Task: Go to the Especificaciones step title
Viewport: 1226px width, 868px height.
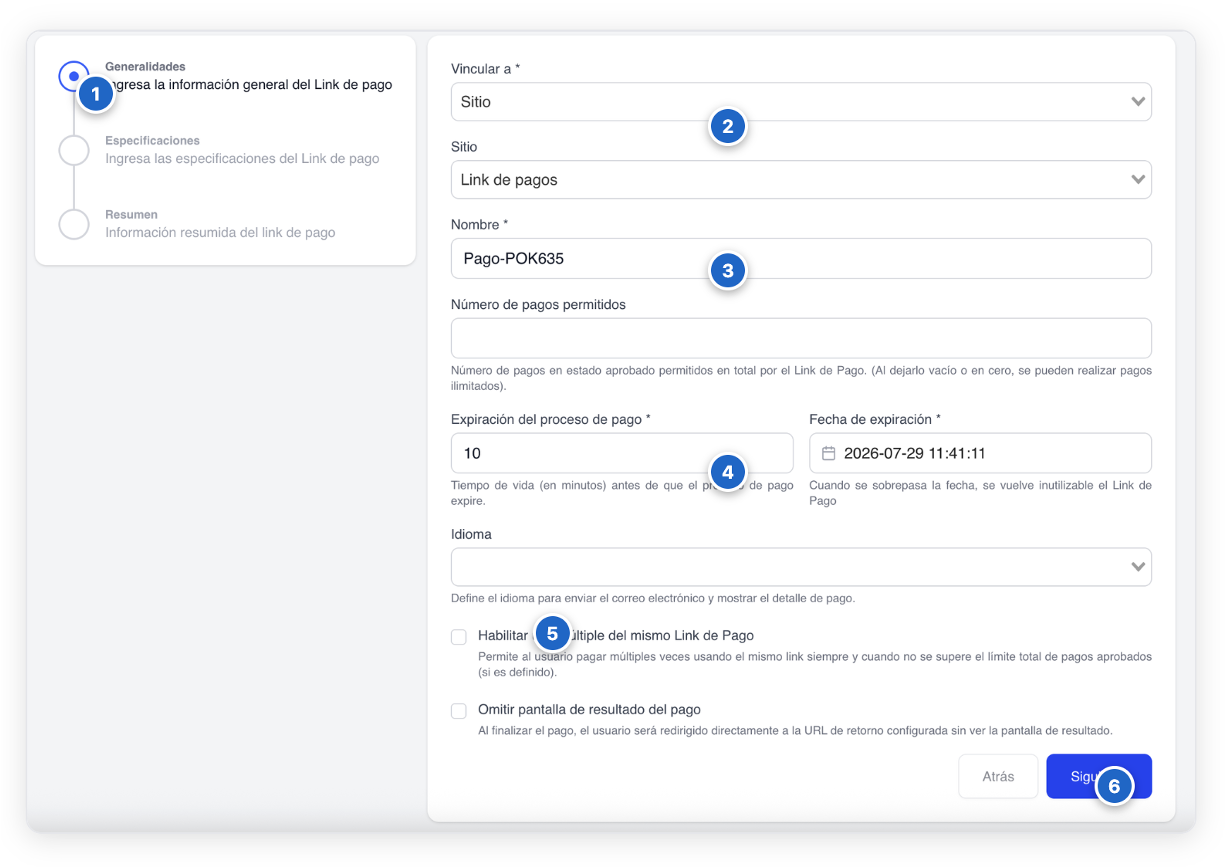Action: pos(152,141)
